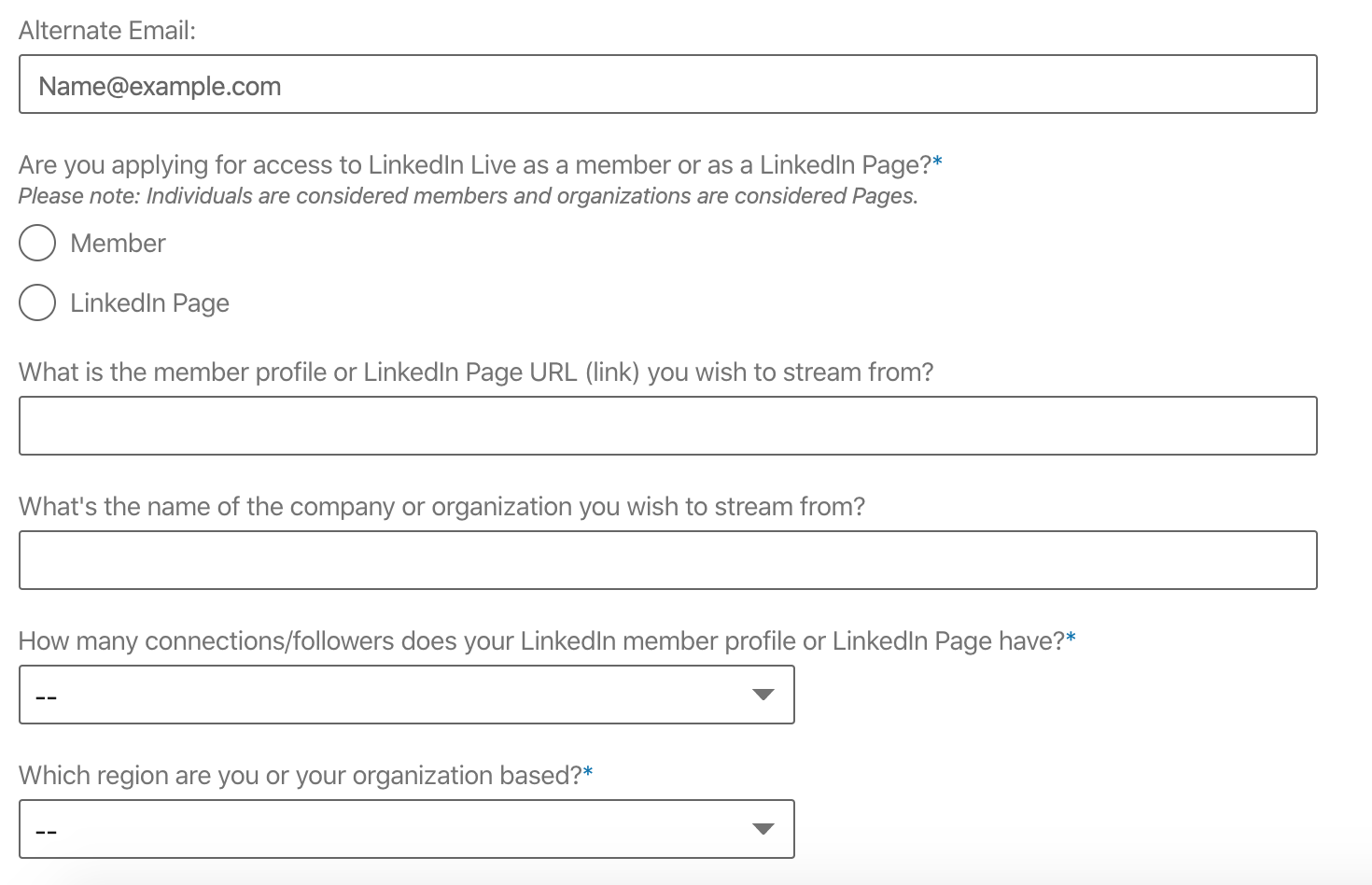Click the 'LinkedIn Page' option label text
1372x885 pixels.
[149, 303]
